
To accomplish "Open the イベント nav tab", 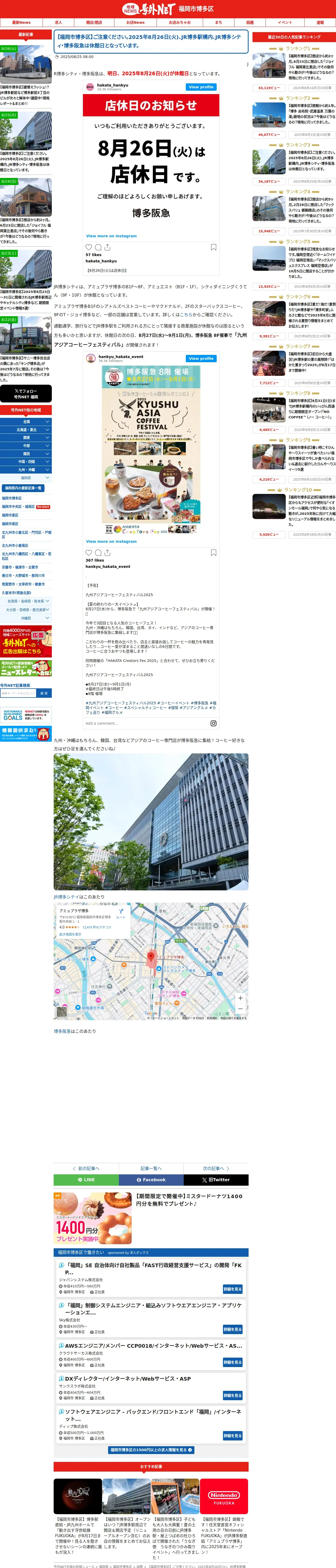I will (285, 22).
